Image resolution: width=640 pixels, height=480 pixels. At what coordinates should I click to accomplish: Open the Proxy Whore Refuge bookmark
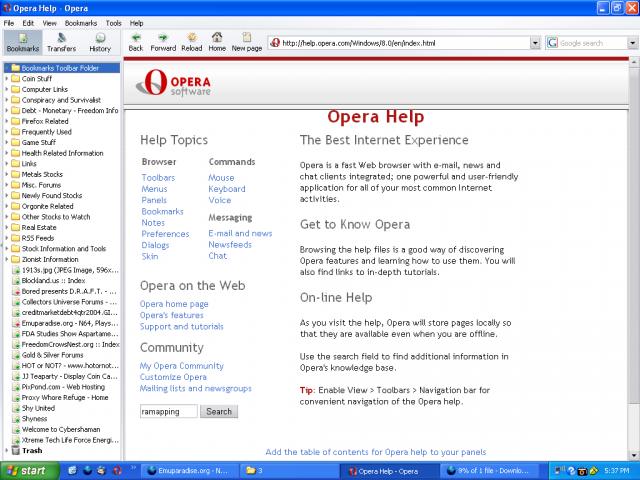tap(60, 398)
